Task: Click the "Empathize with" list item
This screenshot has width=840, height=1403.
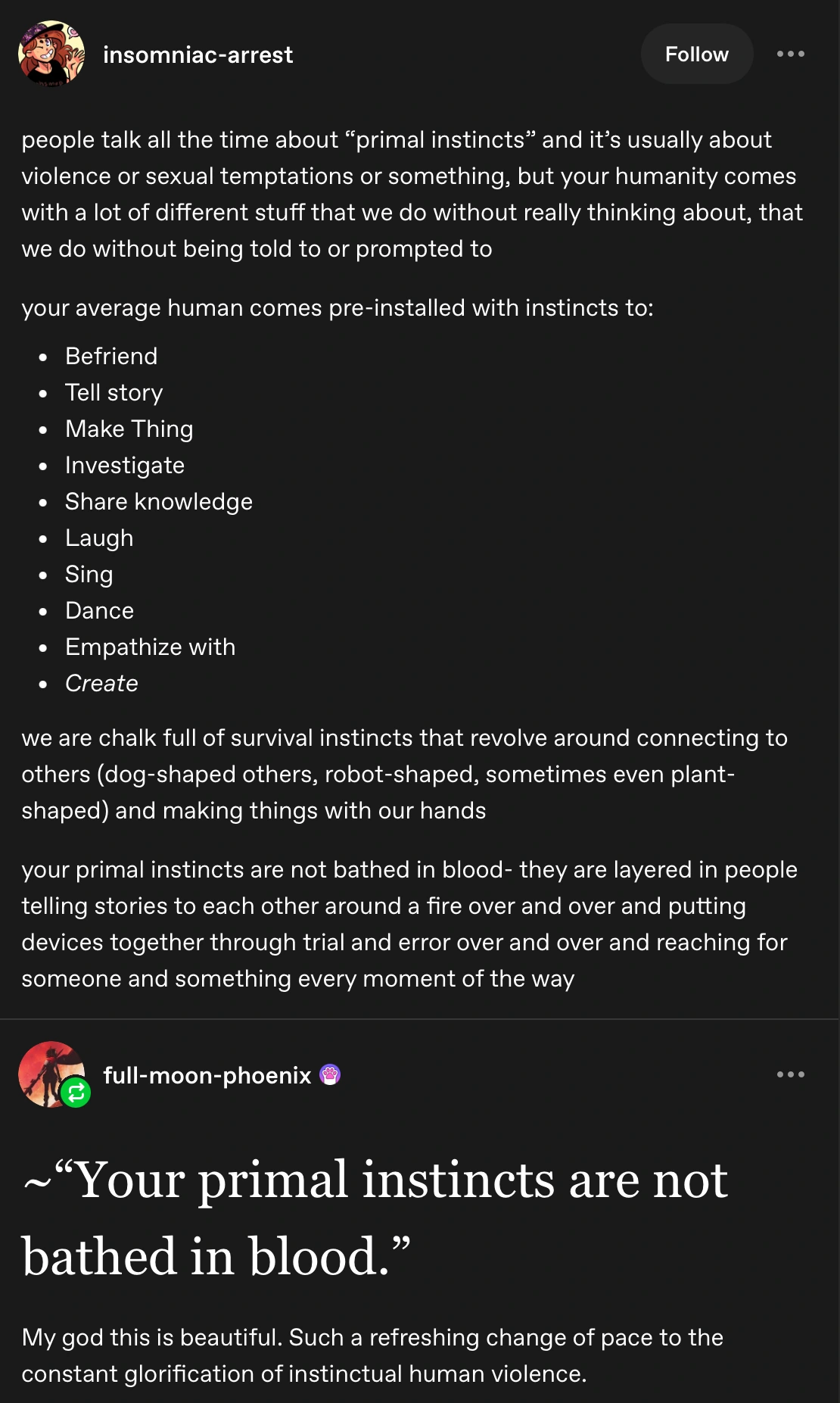Action: [150, 647]
